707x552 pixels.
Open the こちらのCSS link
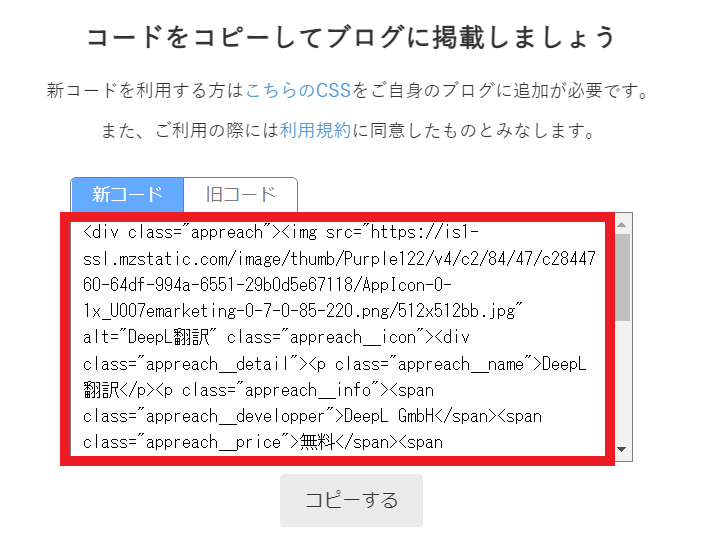[x=298, y=91]
